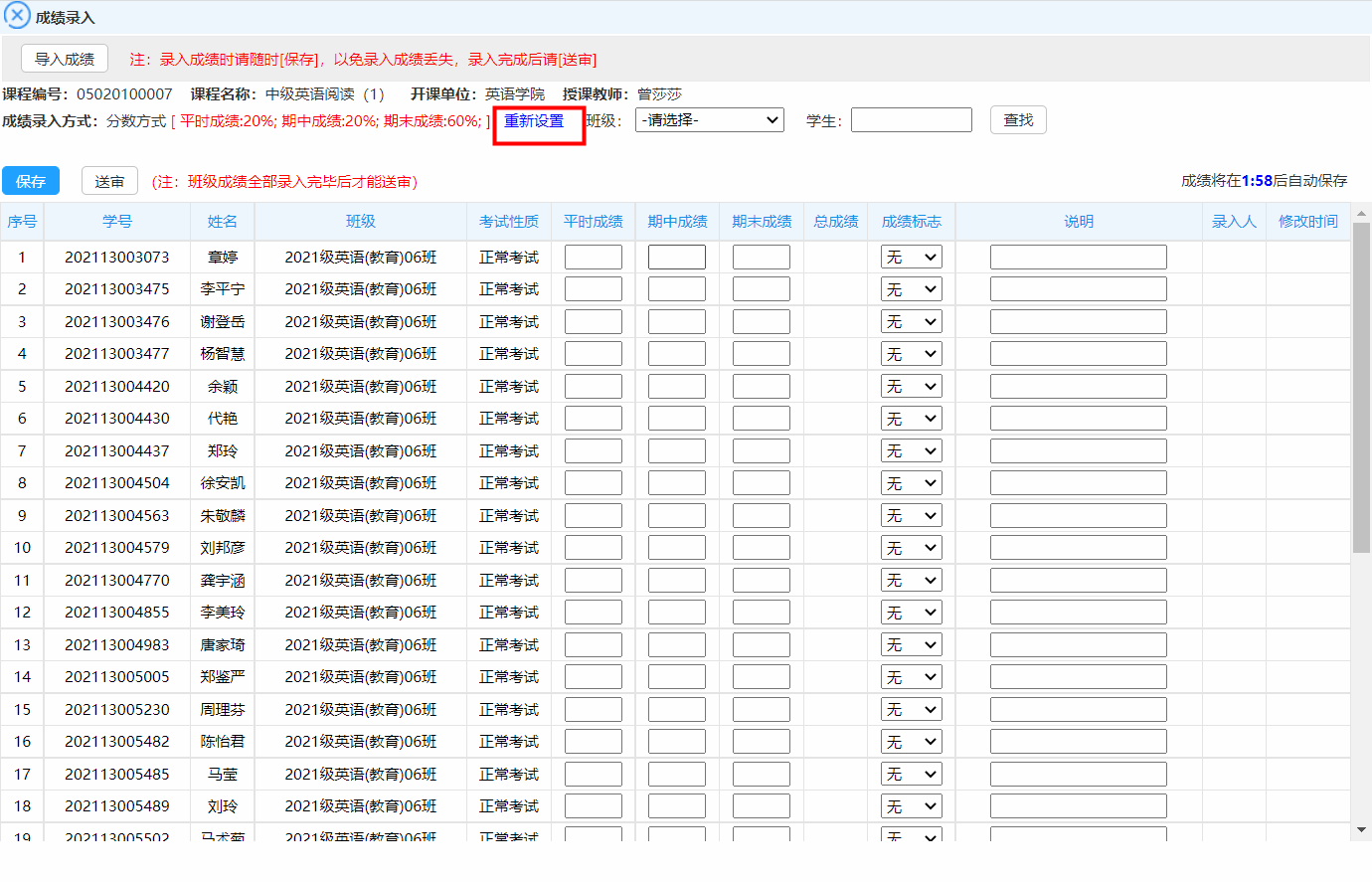Click the 学号 column header
The height and width of the screenshot is (882, 1372).
coord(117,222)
